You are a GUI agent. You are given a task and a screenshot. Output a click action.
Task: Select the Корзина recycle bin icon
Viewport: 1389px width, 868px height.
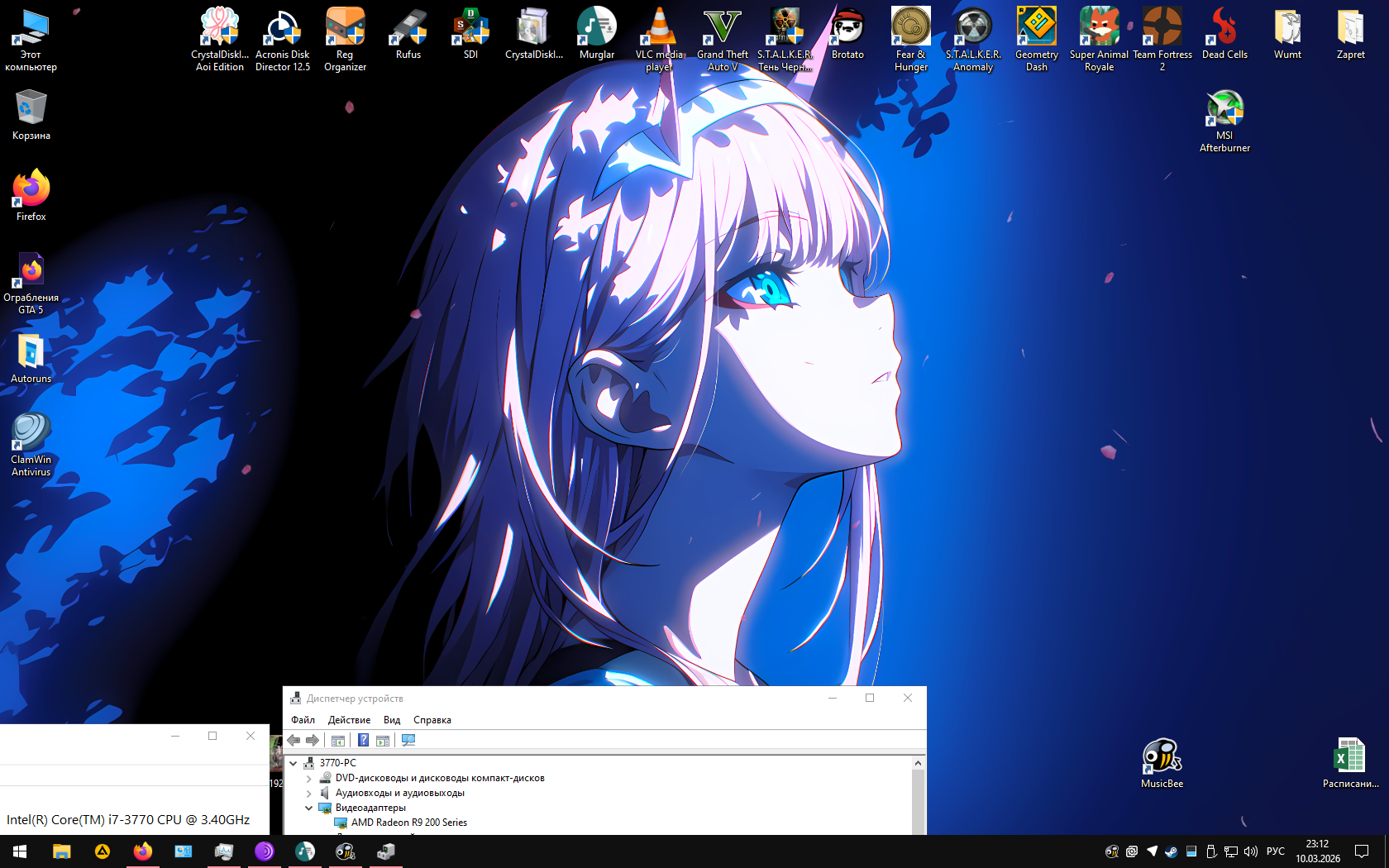(31, 115)
